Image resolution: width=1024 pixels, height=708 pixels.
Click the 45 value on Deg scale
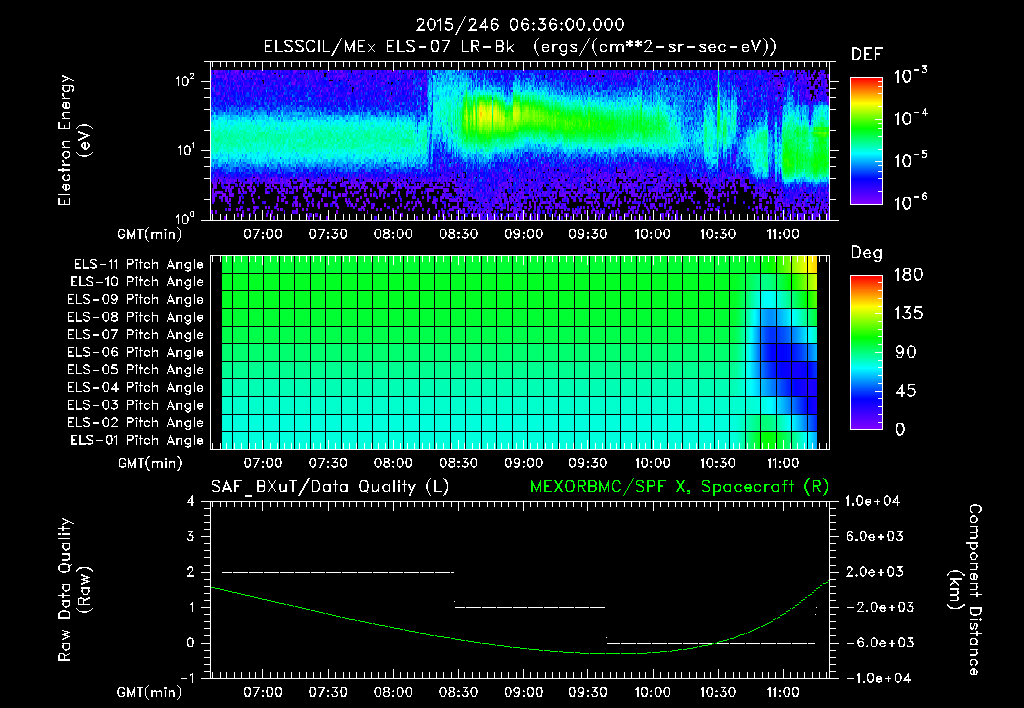(x=905, y=391)
